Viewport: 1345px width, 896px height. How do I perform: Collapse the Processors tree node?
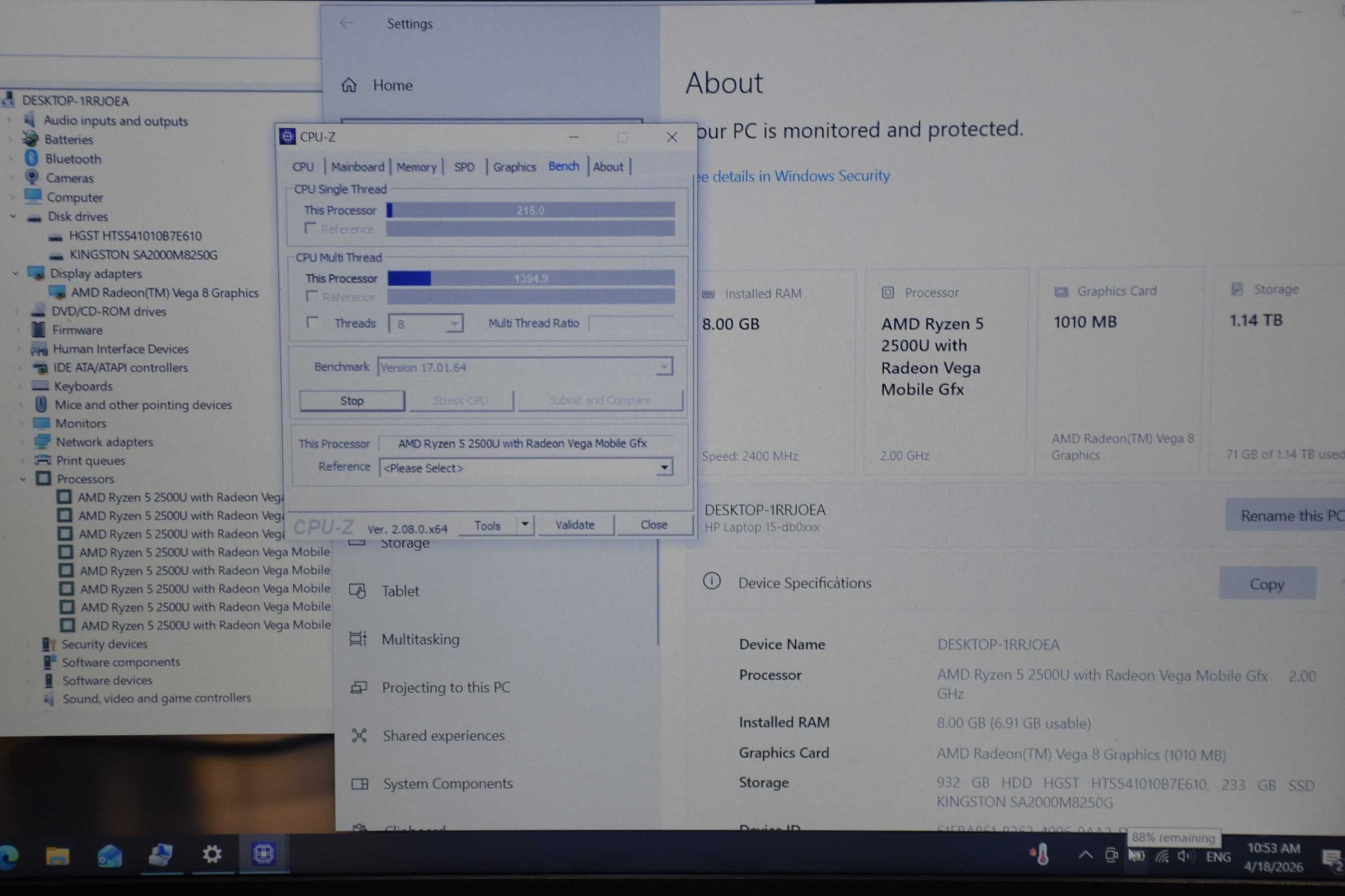23,479
